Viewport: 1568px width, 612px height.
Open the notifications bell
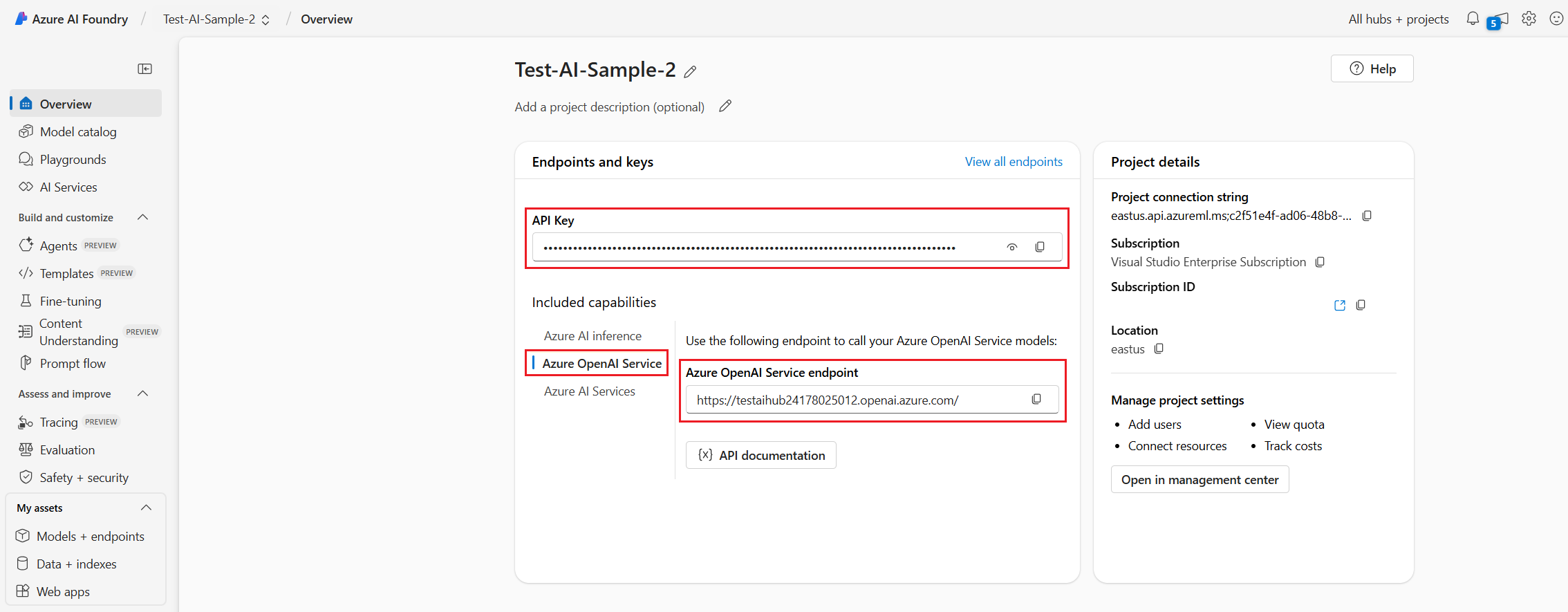(x=1472, y=18)
